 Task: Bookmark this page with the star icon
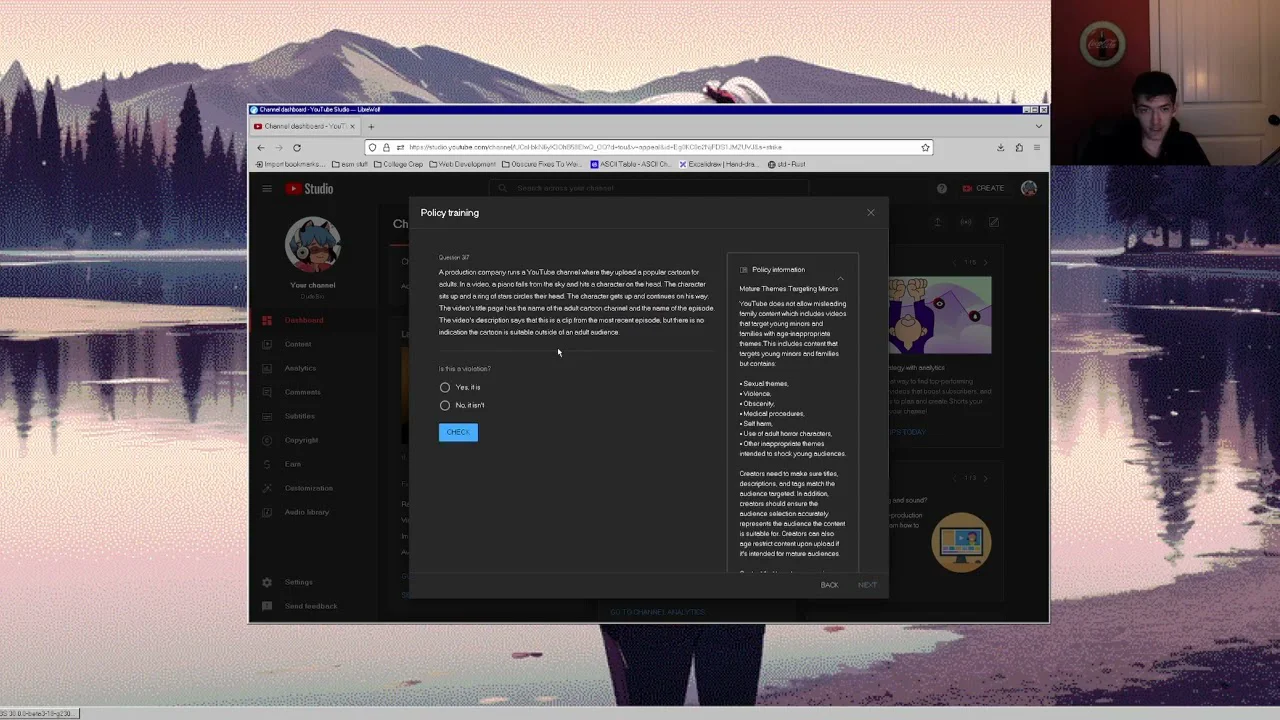(x=925, y=147)
